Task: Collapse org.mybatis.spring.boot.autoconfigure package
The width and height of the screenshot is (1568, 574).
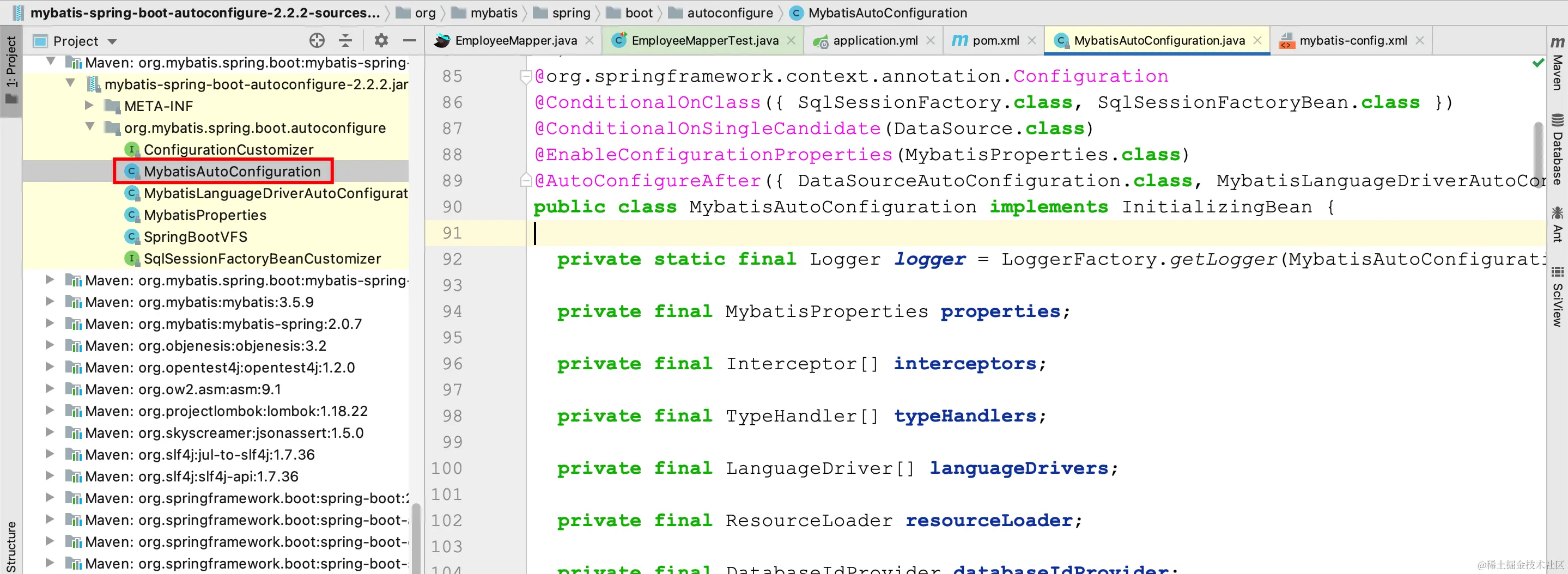Action: click(90, 126)
